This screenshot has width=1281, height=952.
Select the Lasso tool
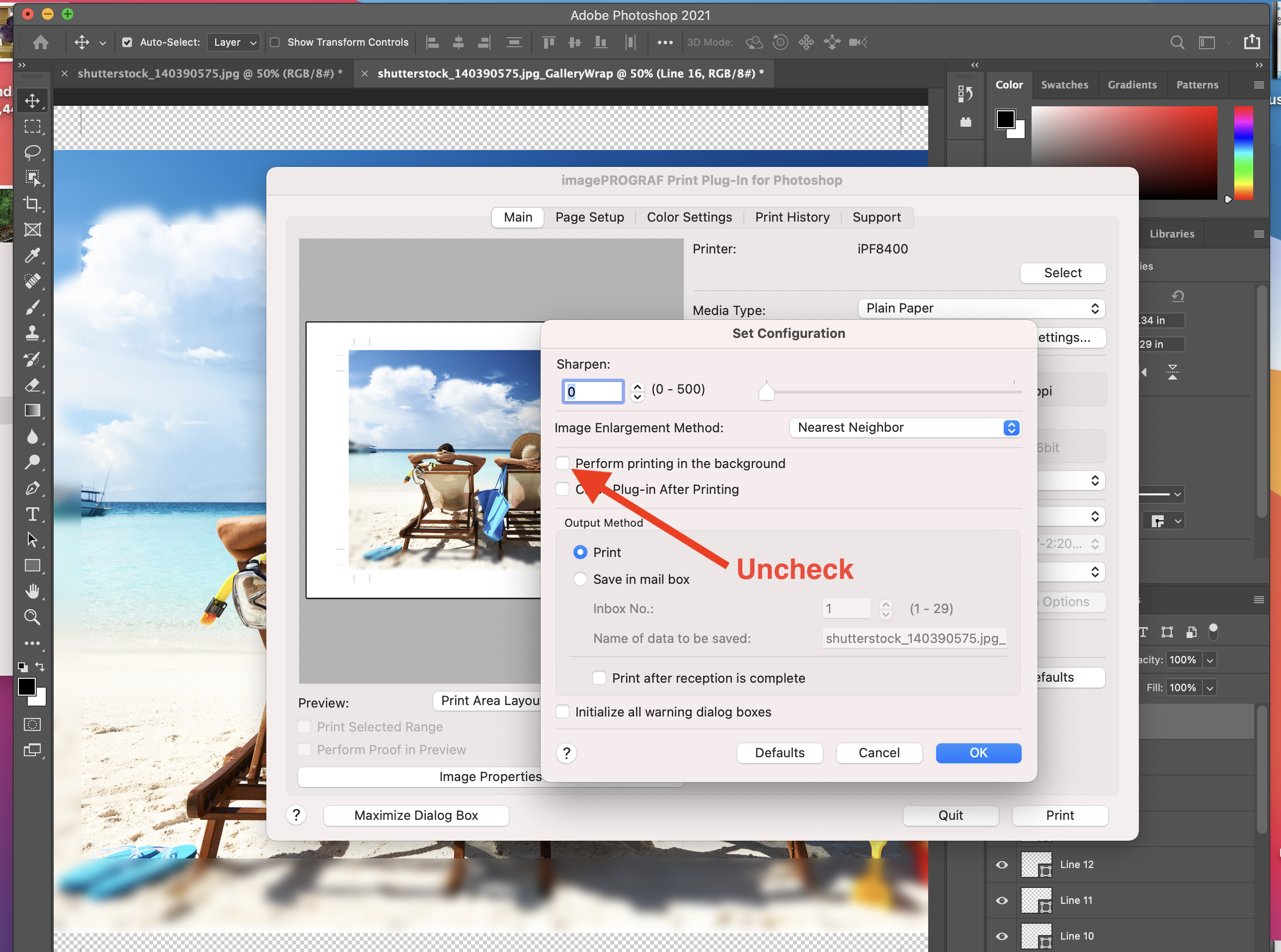click(x=32, y=152)
